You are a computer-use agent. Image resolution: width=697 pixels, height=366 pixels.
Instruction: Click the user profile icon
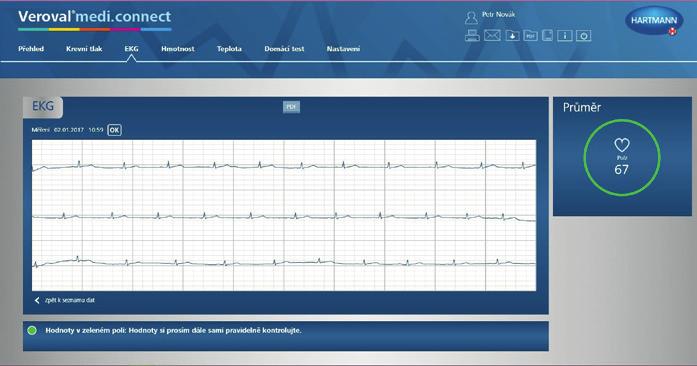[x=471, y=17]
